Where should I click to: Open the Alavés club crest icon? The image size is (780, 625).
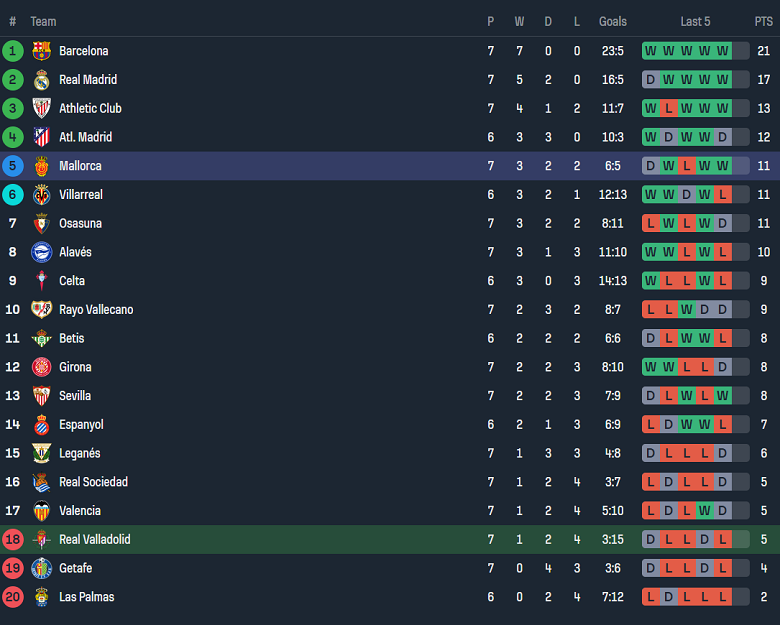tap(41, 252)
